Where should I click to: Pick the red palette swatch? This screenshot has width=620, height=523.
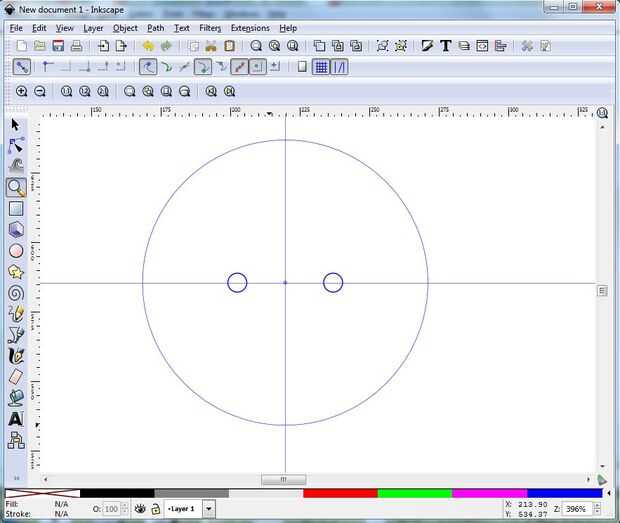340,493
